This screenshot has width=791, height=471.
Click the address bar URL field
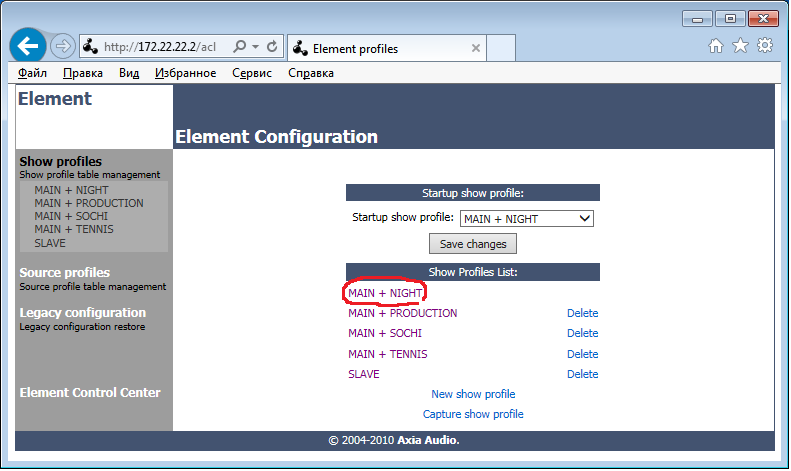(160, 47)
